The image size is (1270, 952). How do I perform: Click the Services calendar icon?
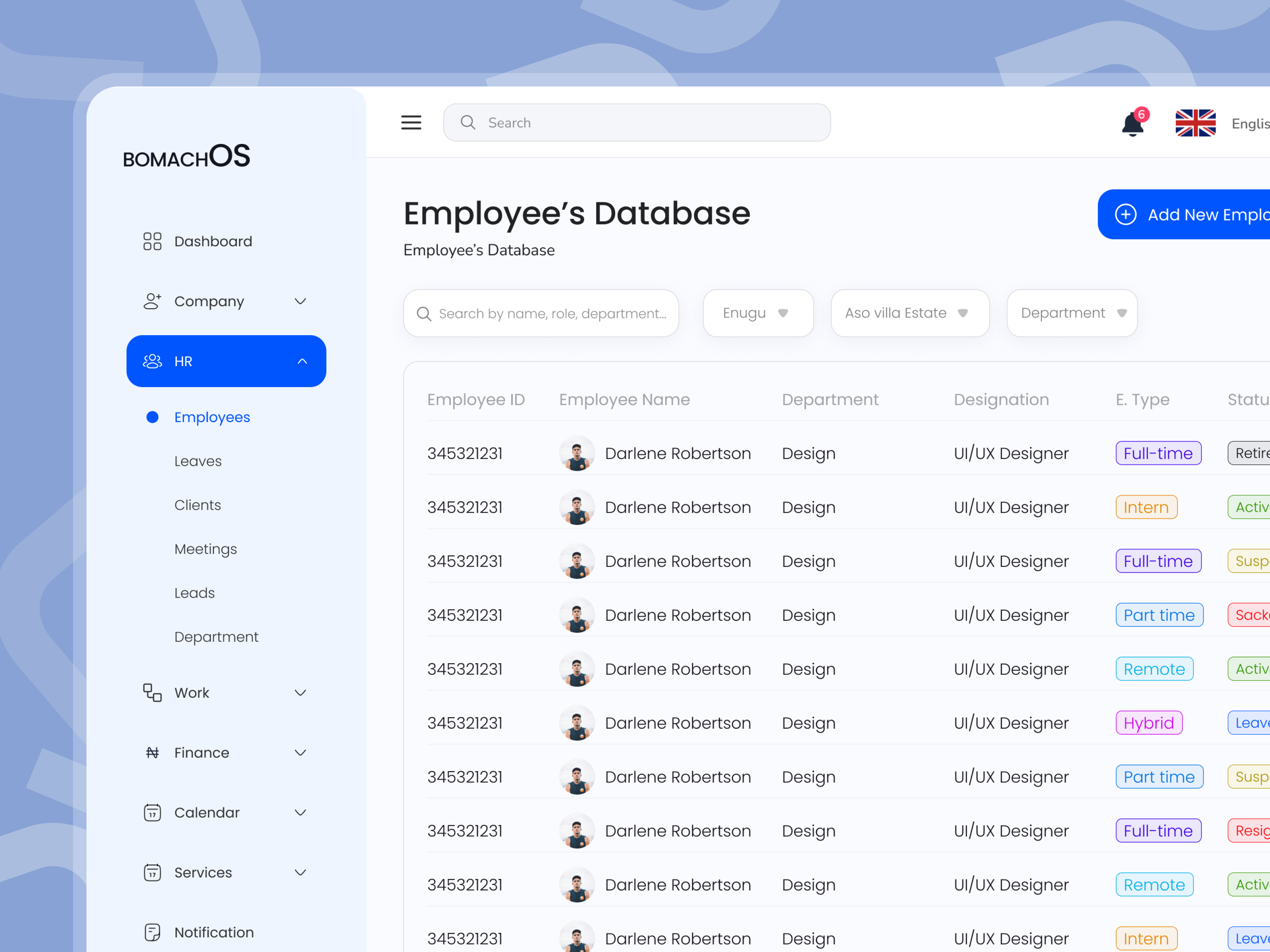[152, 872]
